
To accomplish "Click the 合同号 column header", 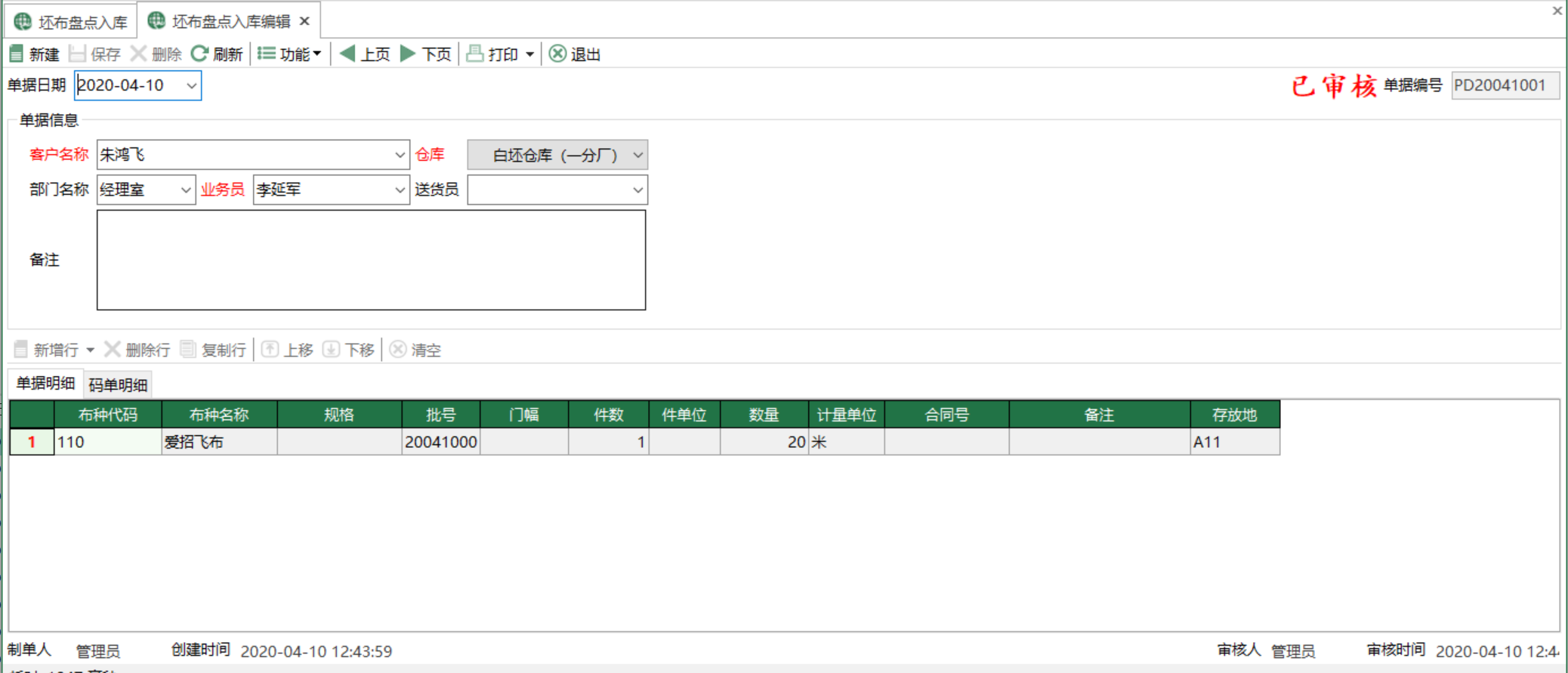I will (946, 415).
